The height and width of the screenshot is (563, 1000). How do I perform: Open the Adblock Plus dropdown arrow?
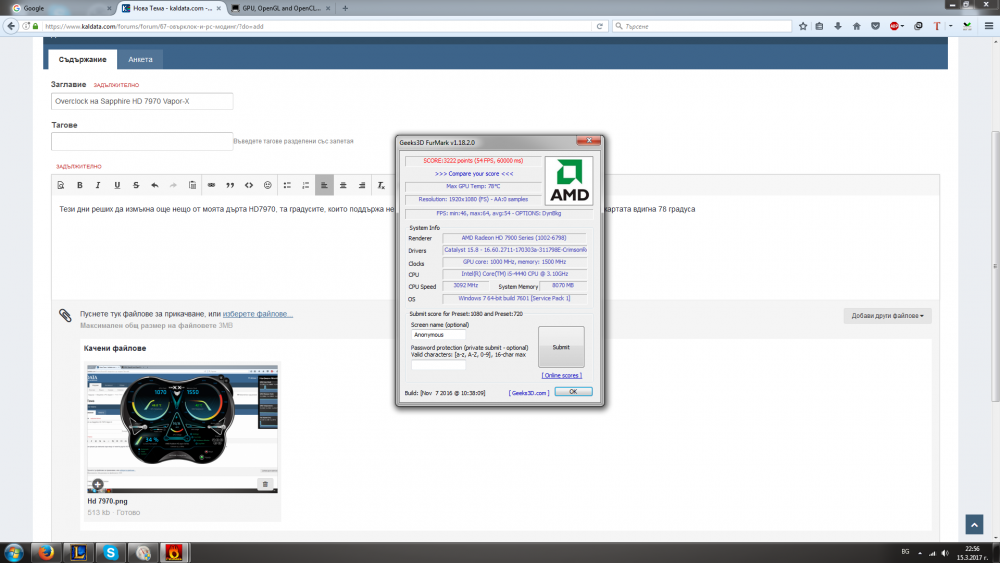902,26
